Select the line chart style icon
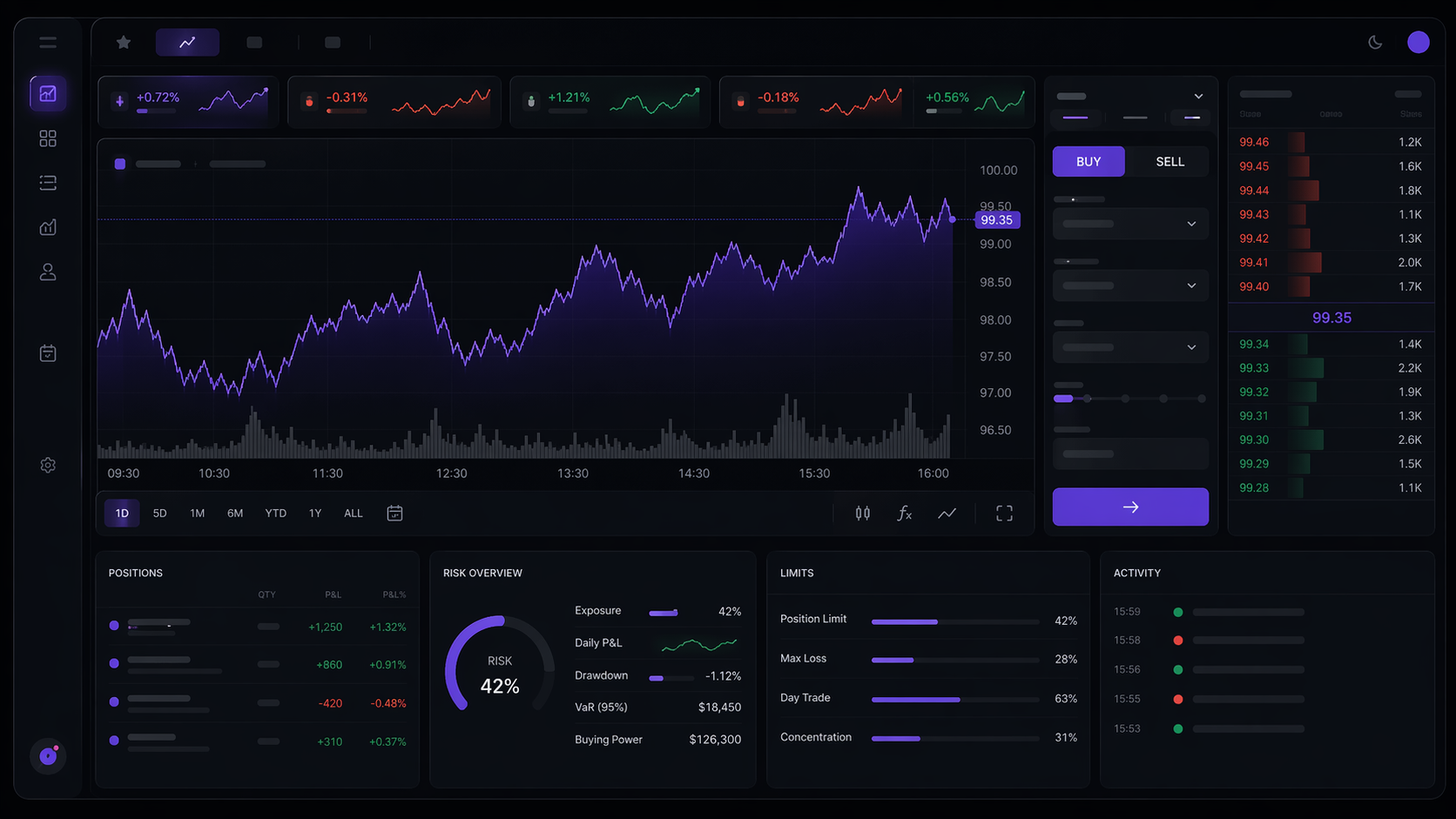 coord(947,513)
